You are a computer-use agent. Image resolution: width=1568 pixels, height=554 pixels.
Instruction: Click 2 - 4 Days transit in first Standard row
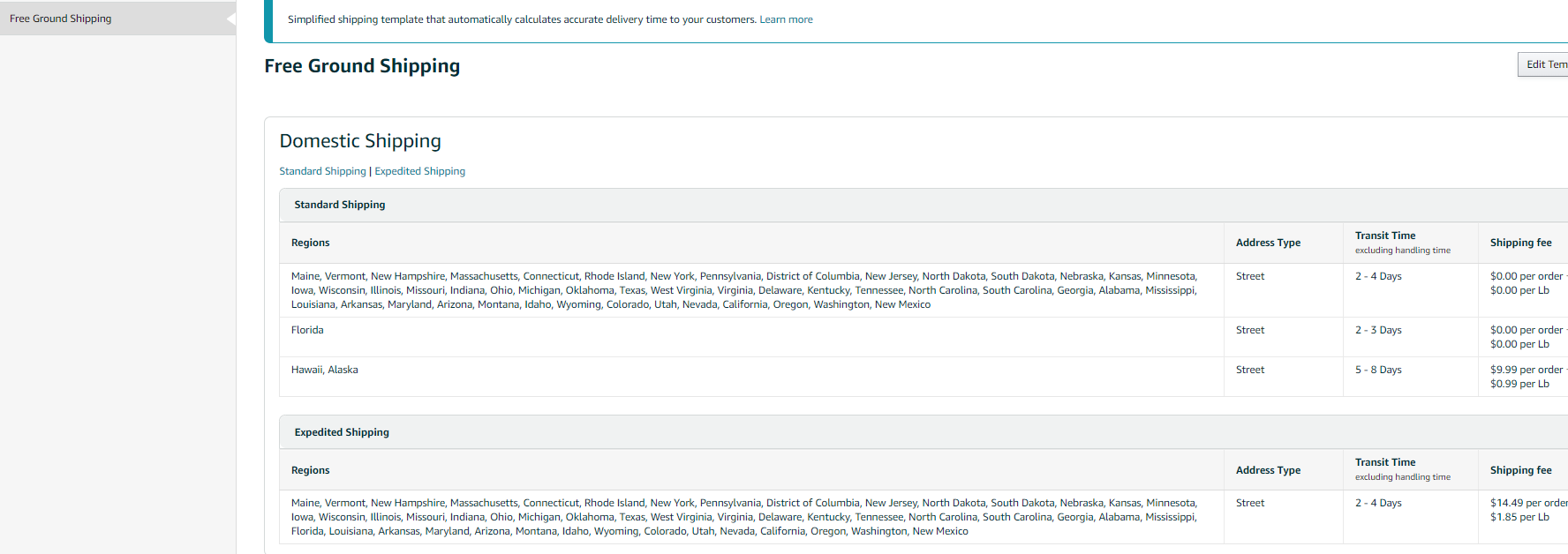[1378, 276]
